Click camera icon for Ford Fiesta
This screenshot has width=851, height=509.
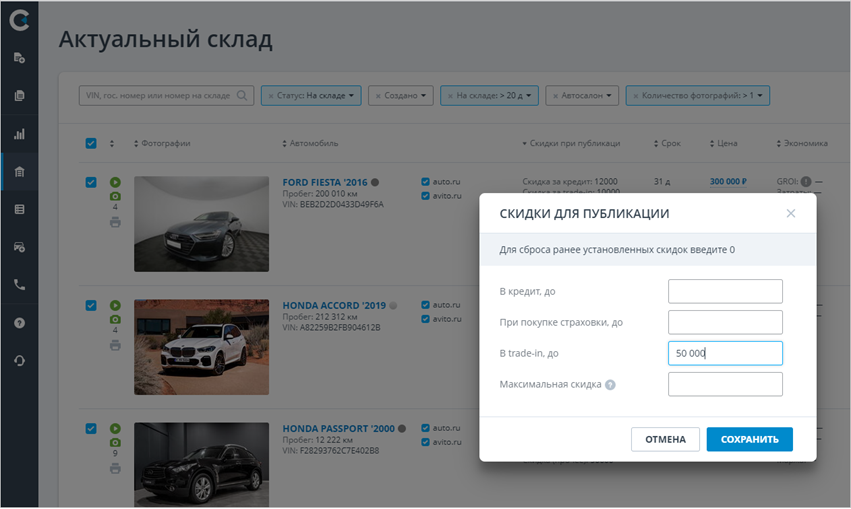point(115,196)
